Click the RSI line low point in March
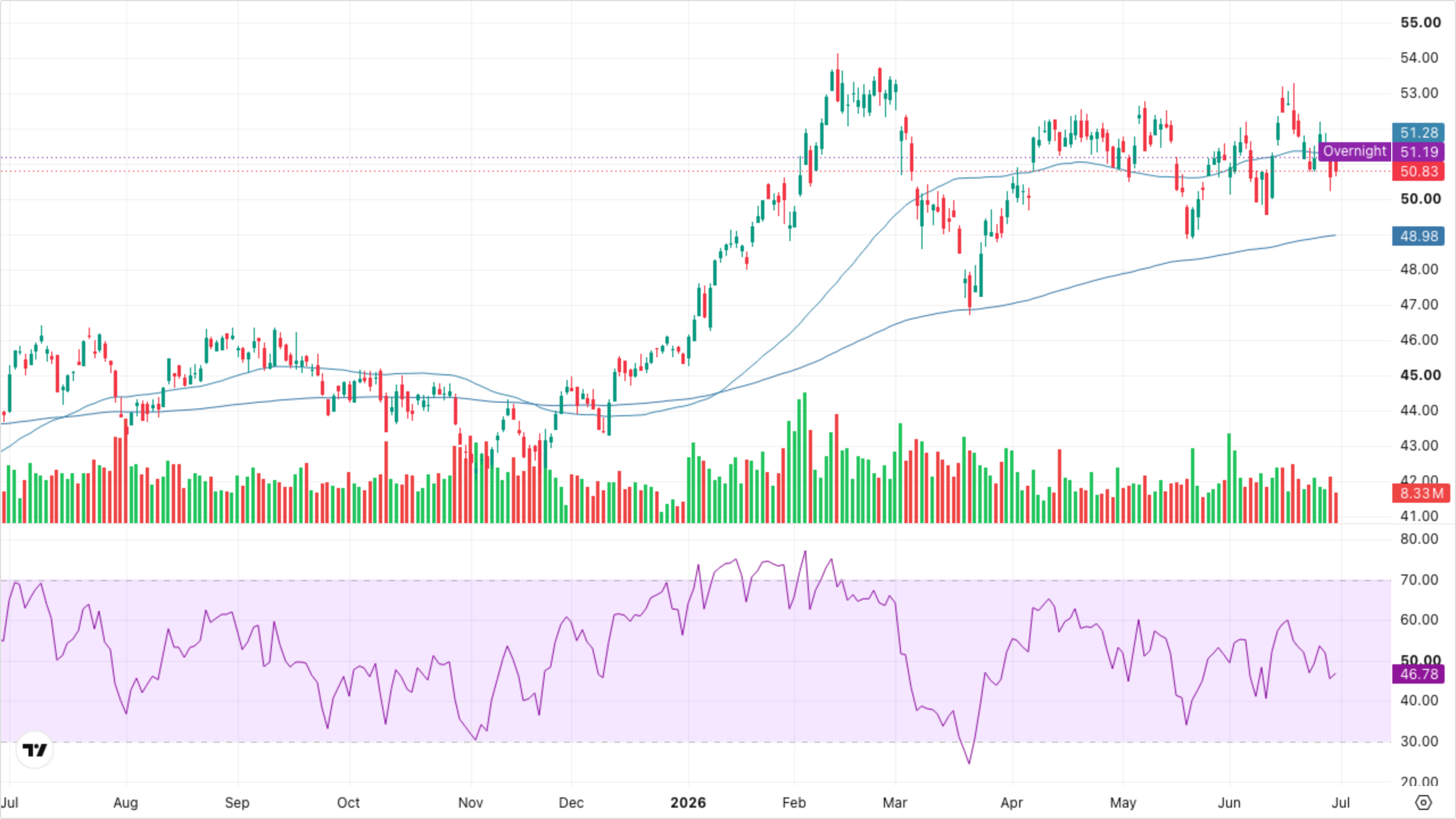1456x819 pixels. [969, 763]
